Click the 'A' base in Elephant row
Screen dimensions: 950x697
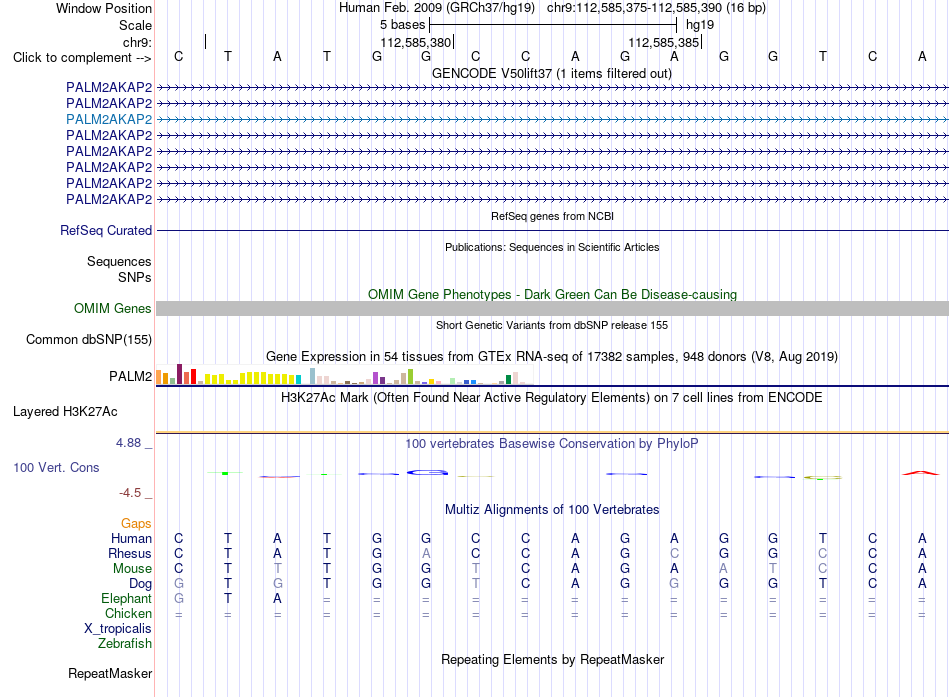tap(277, 598)
